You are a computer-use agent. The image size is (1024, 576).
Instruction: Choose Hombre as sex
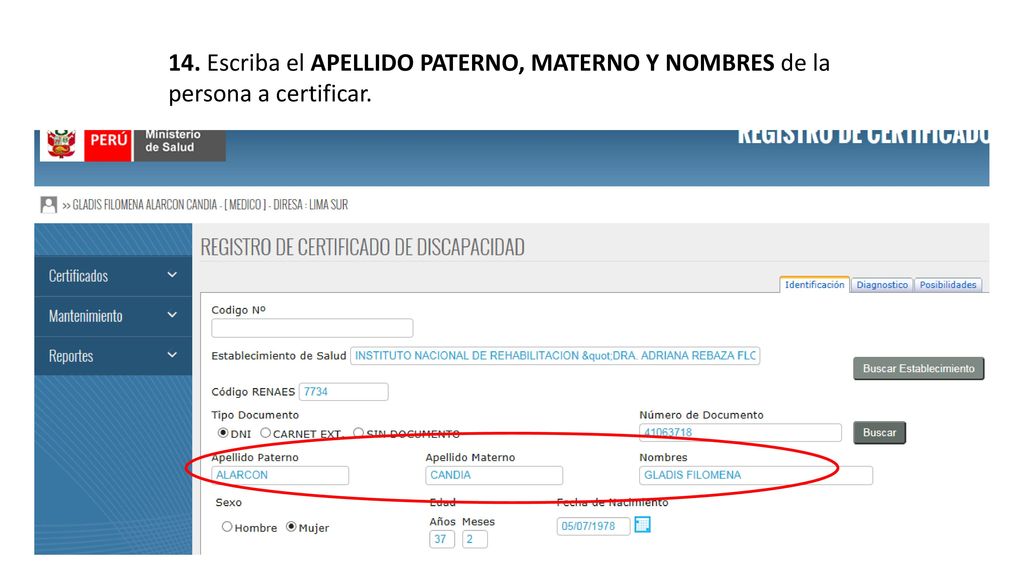pyautogui.click(x=227, y=526)
